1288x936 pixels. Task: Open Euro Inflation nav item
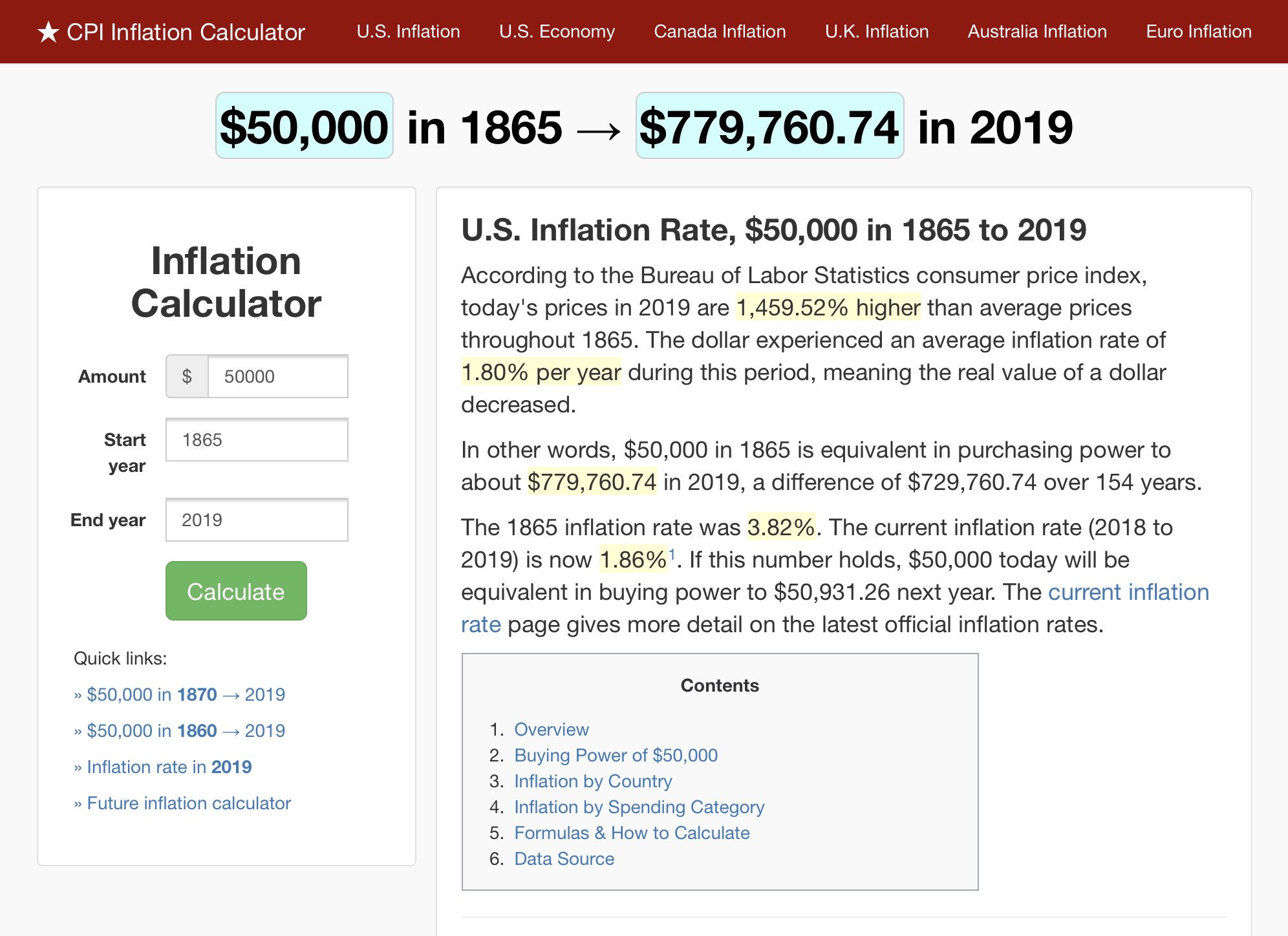pyautogui.click(x=1198, y=32)
